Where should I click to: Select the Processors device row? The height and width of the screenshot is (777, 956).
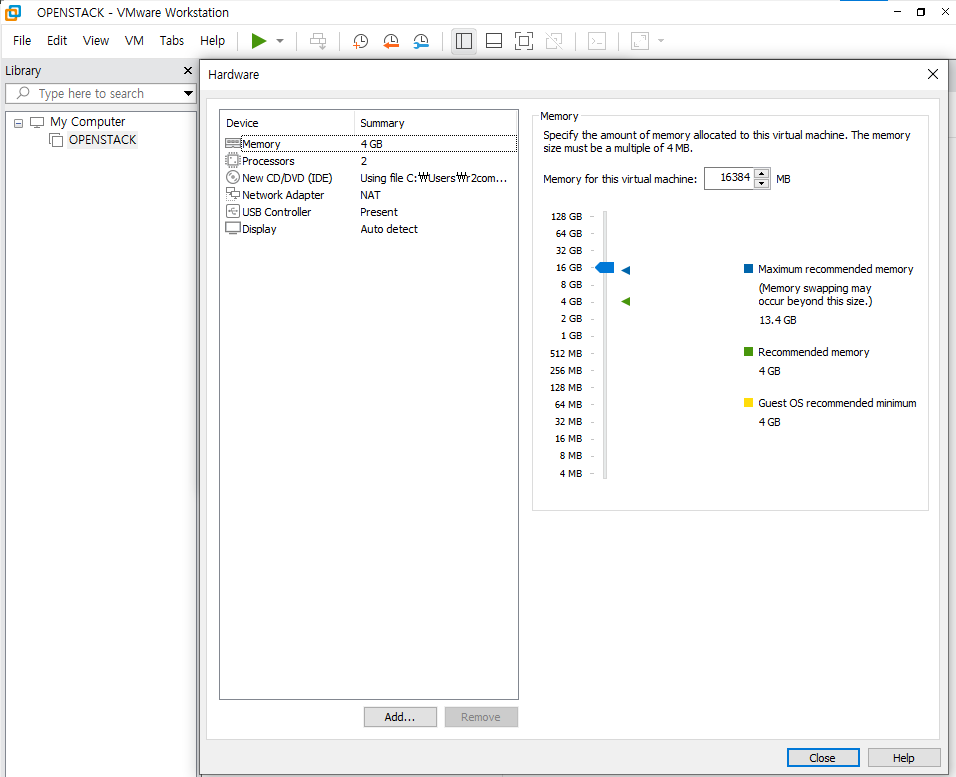point(371,161)
